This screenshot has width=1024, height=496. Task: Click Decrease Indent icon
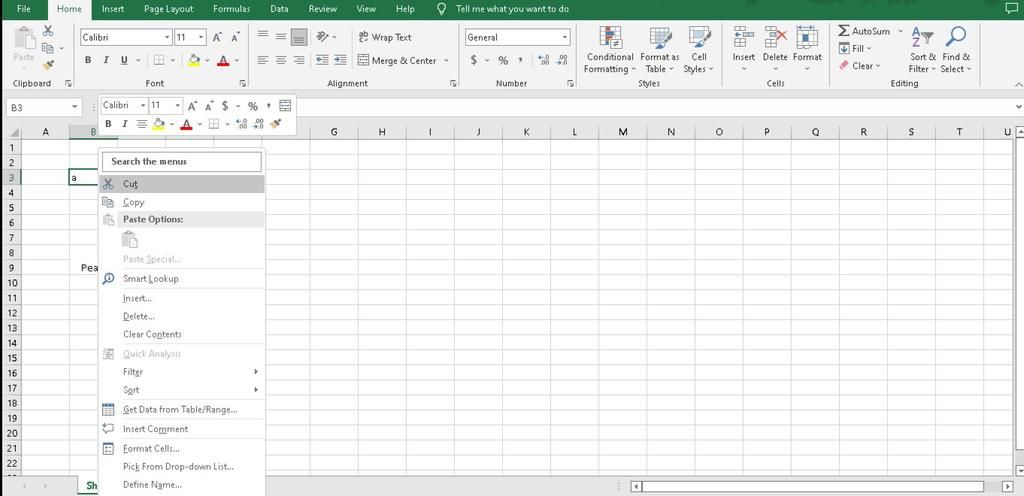pyautogui.click(x=322, y=60)
